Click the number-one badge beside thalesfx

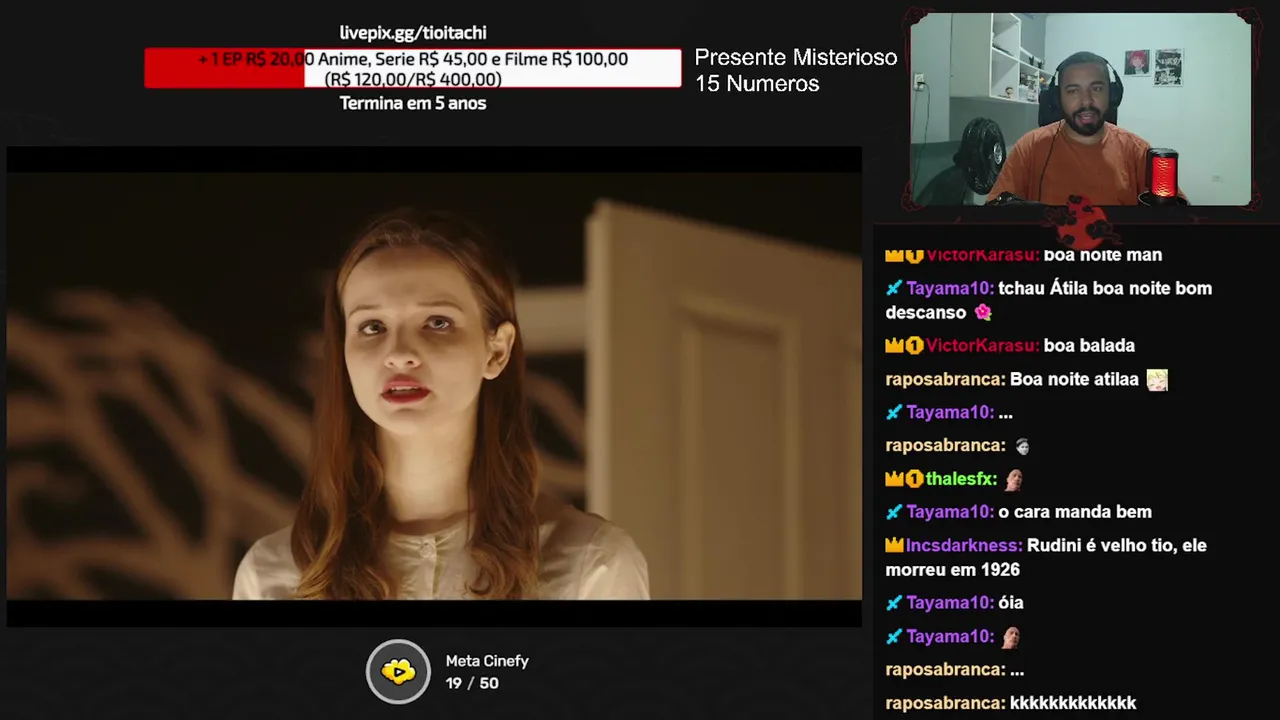coord(914,479)
